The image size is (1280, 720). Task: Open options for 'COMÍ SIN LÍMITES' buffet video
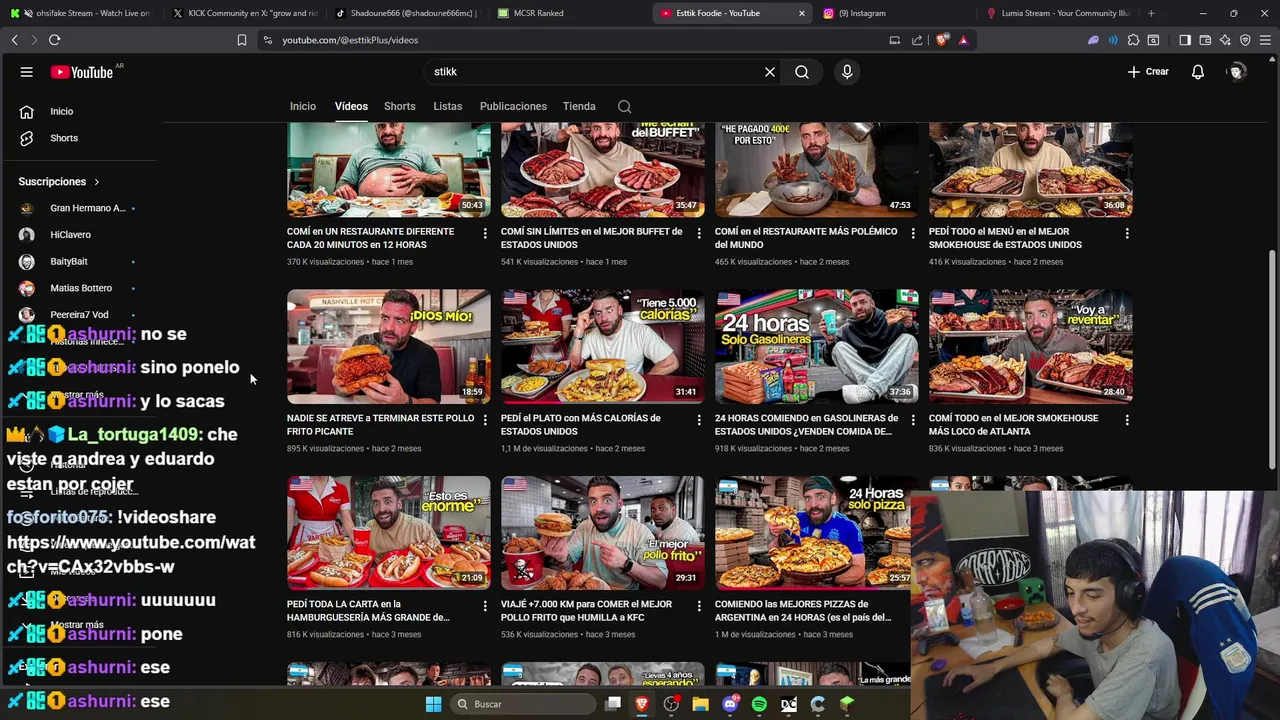tap(699, 233)
